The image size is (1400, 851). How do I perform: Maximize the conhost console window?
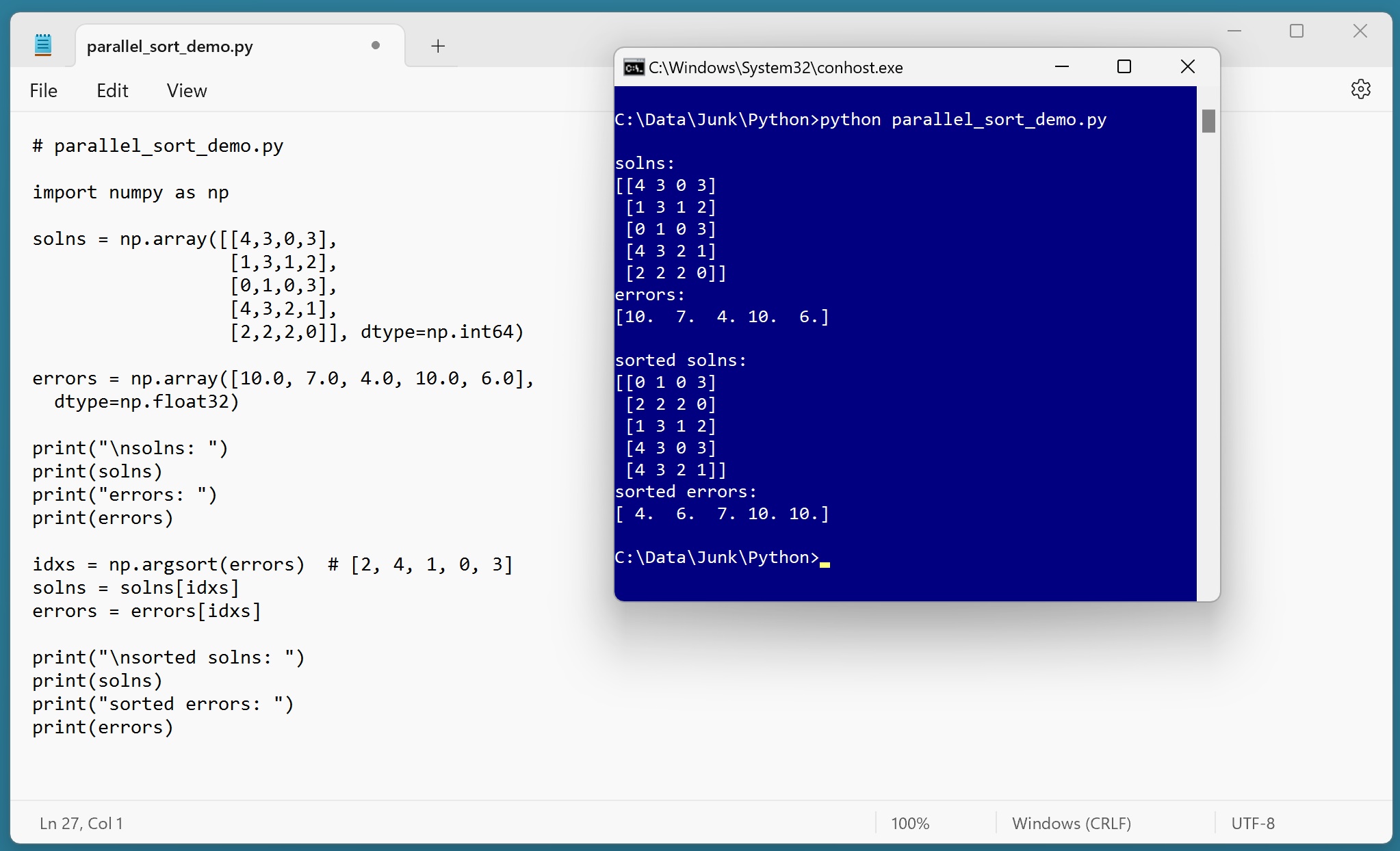pyautogui.click(x=1124, y=66)
